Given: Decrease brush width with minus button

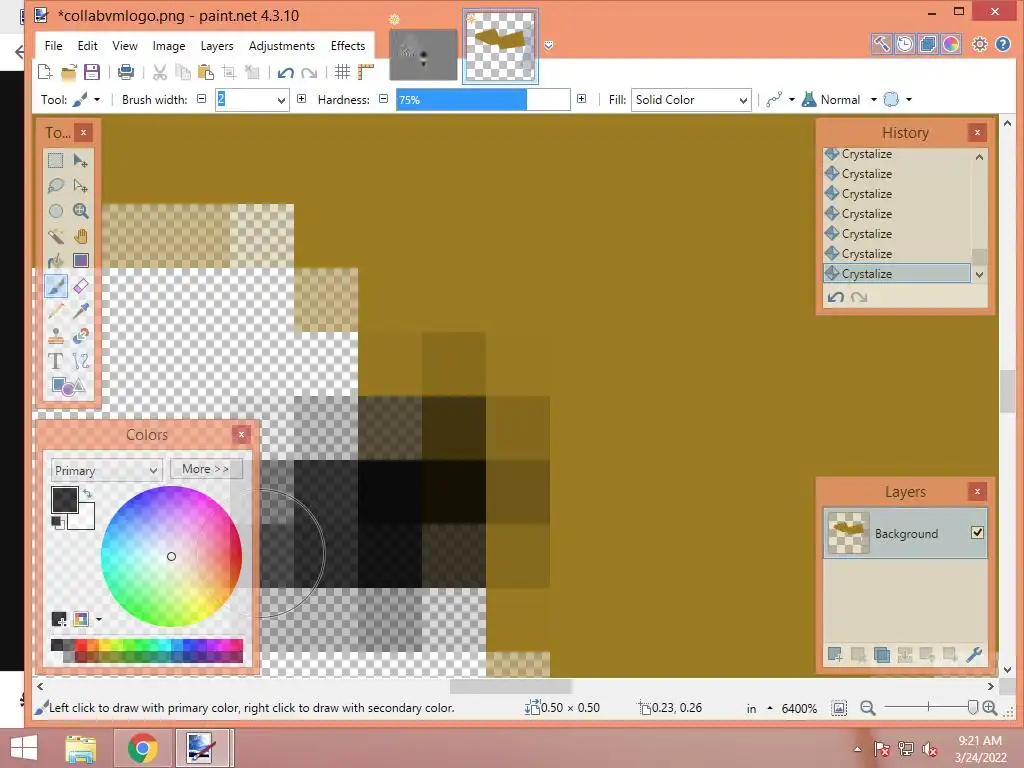Looking at the screenshot, I should click(202, 99).
